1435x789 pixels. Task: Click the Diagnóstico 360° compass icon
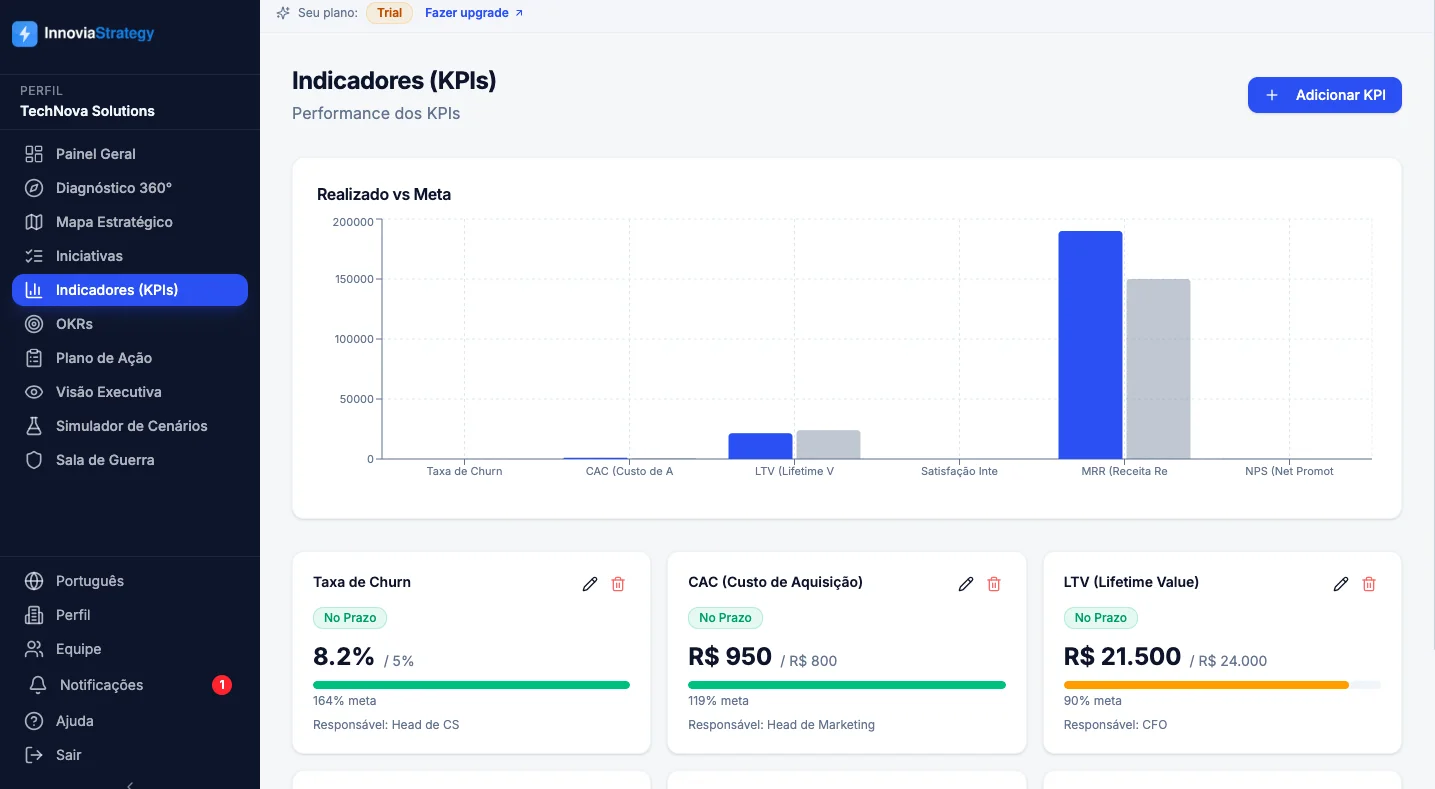click(34, 188)
